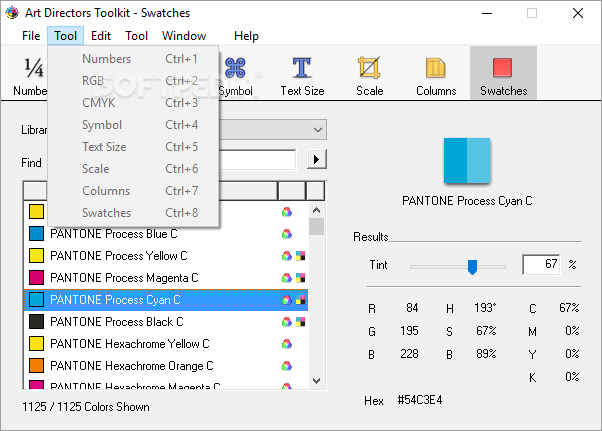Select PANTONE Hexachrome Yellow C row

click(166, 343)
